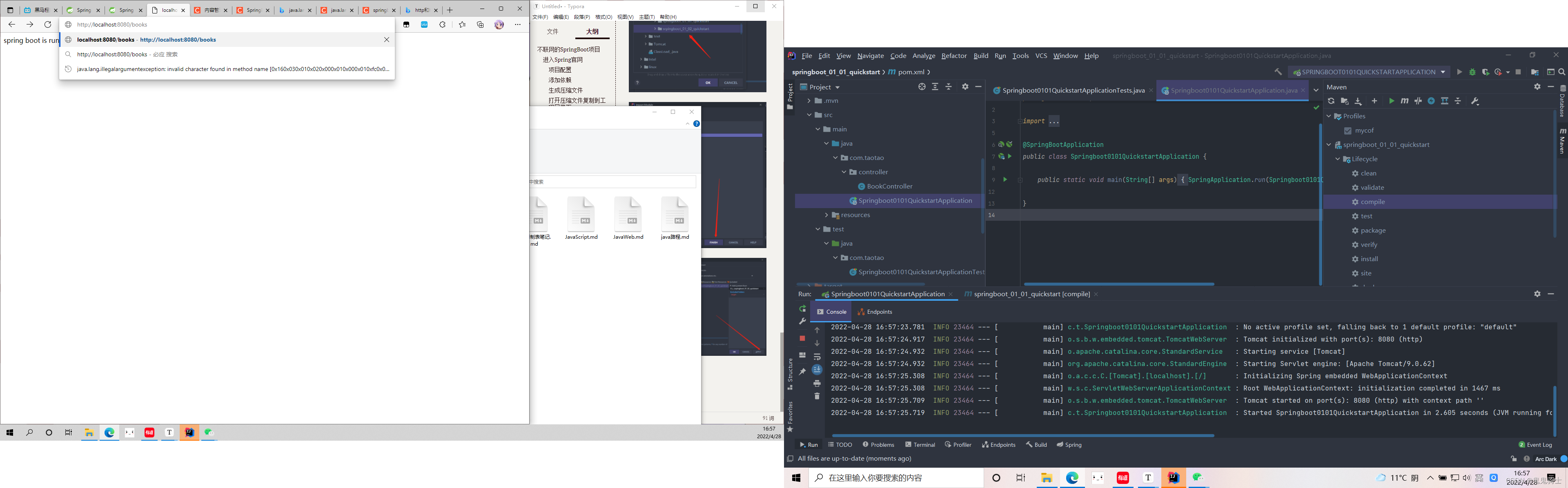Rerun Springboot0101QuickstartApplication in Run panel
1568x488 pixels.
click(802, 308)
